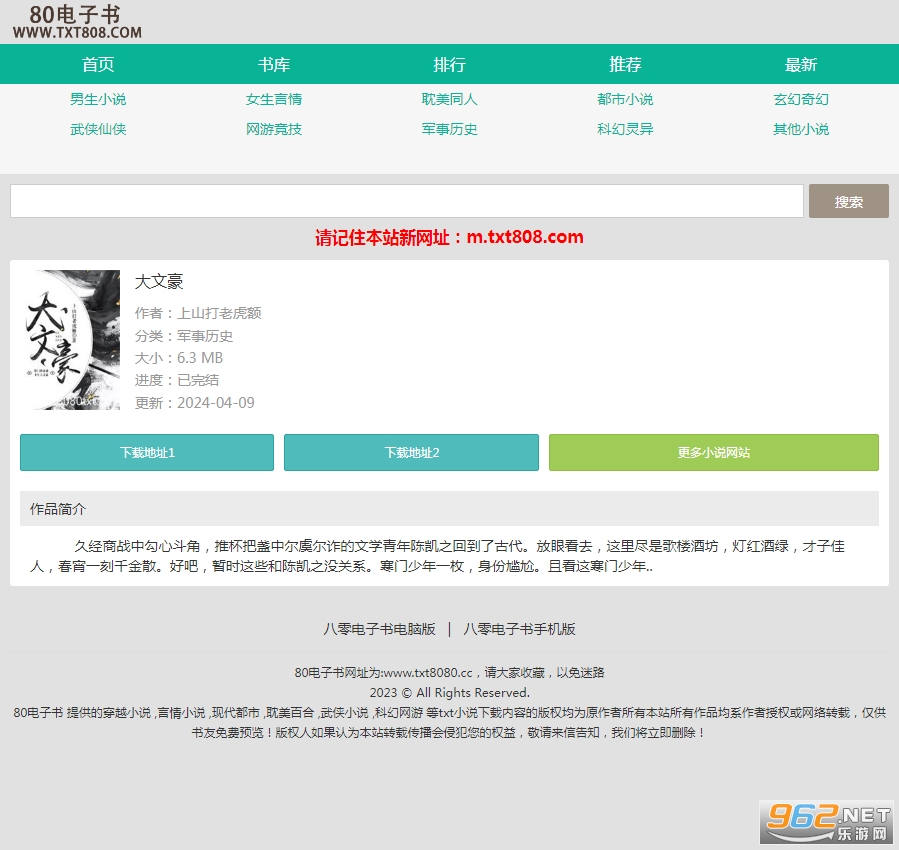Select the 玄幻奇幻 category
The height and width of the screenshot is (850, 899).
801,99
